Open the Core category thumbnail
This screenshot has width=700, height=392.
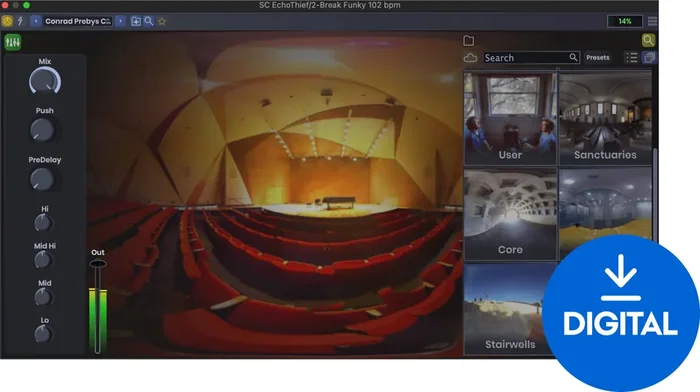pos(510,214)
